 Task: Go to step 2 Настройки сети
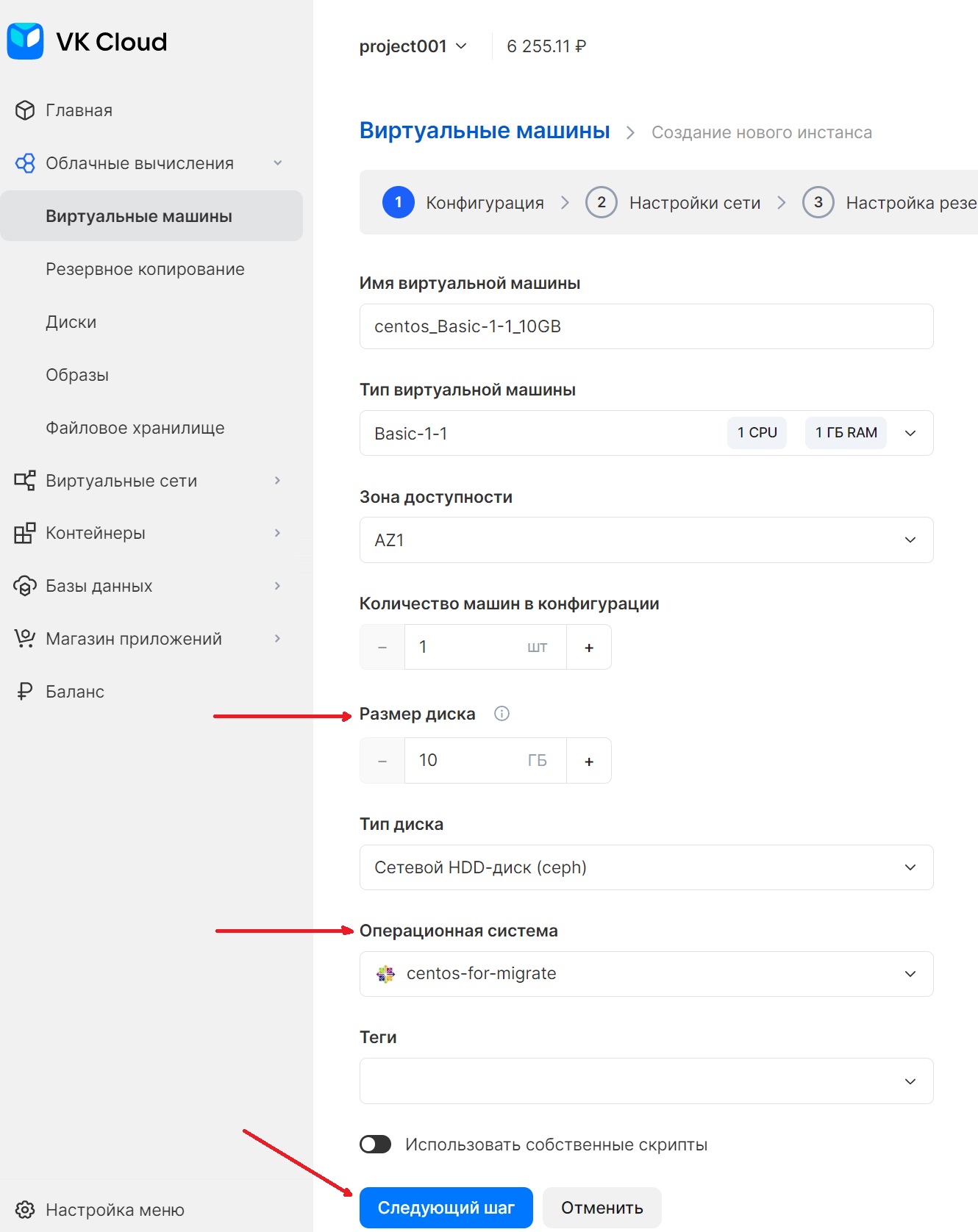pos(674,202)
